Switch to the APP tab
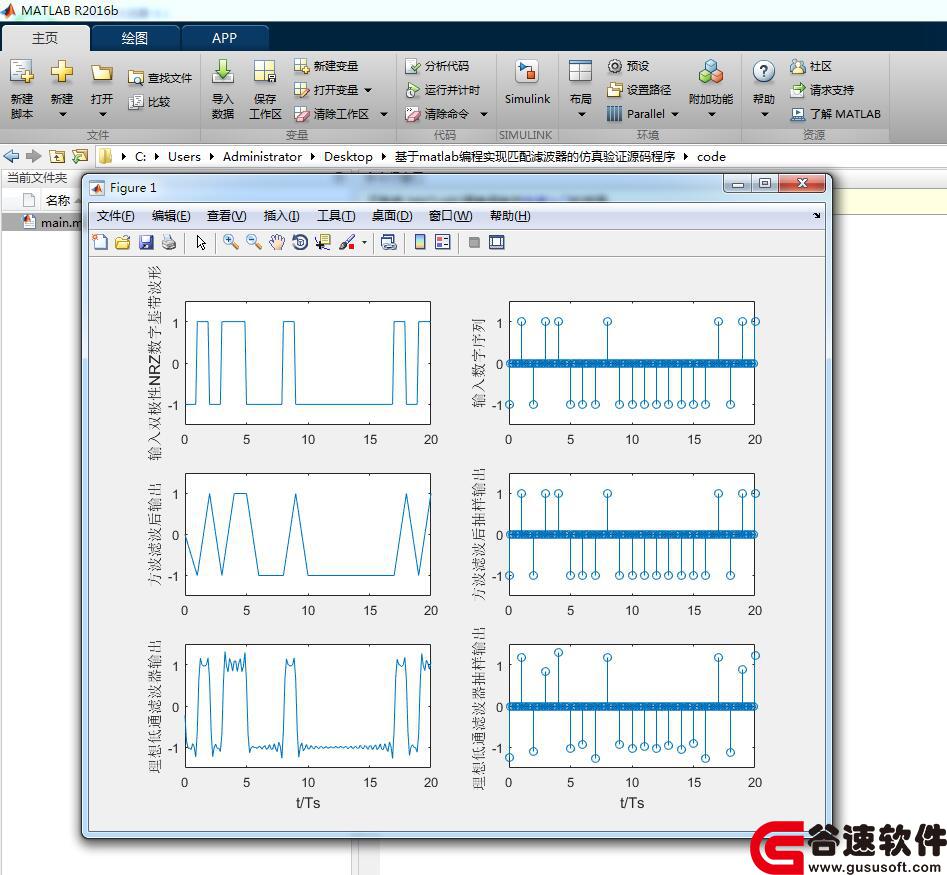Screen dimensions: 947x875 click(x=224, y=38)
